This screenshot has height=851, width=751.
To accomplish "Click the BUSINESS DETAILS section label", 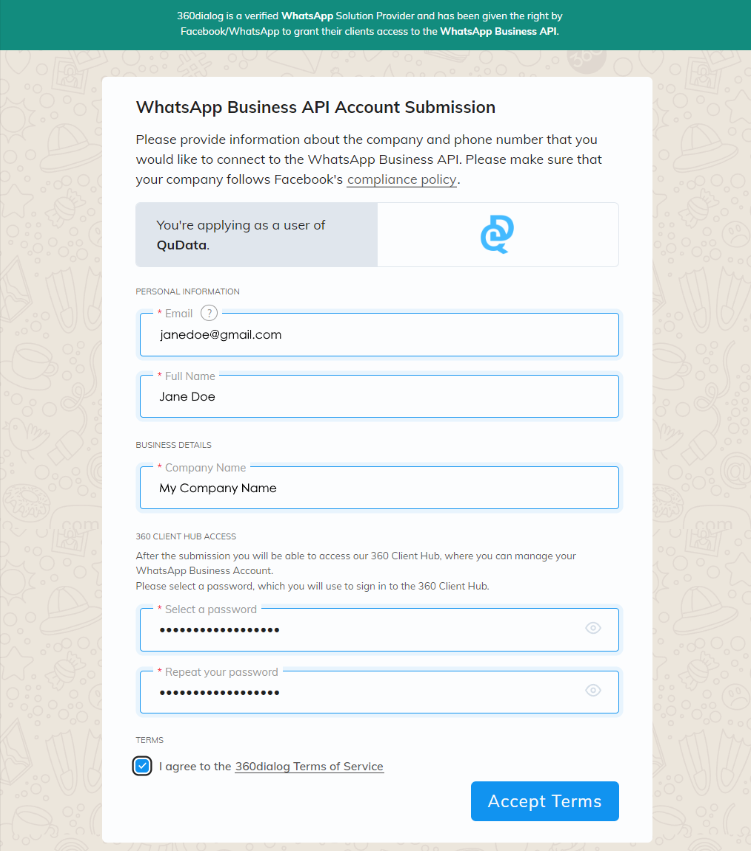I will coord(173,445).
